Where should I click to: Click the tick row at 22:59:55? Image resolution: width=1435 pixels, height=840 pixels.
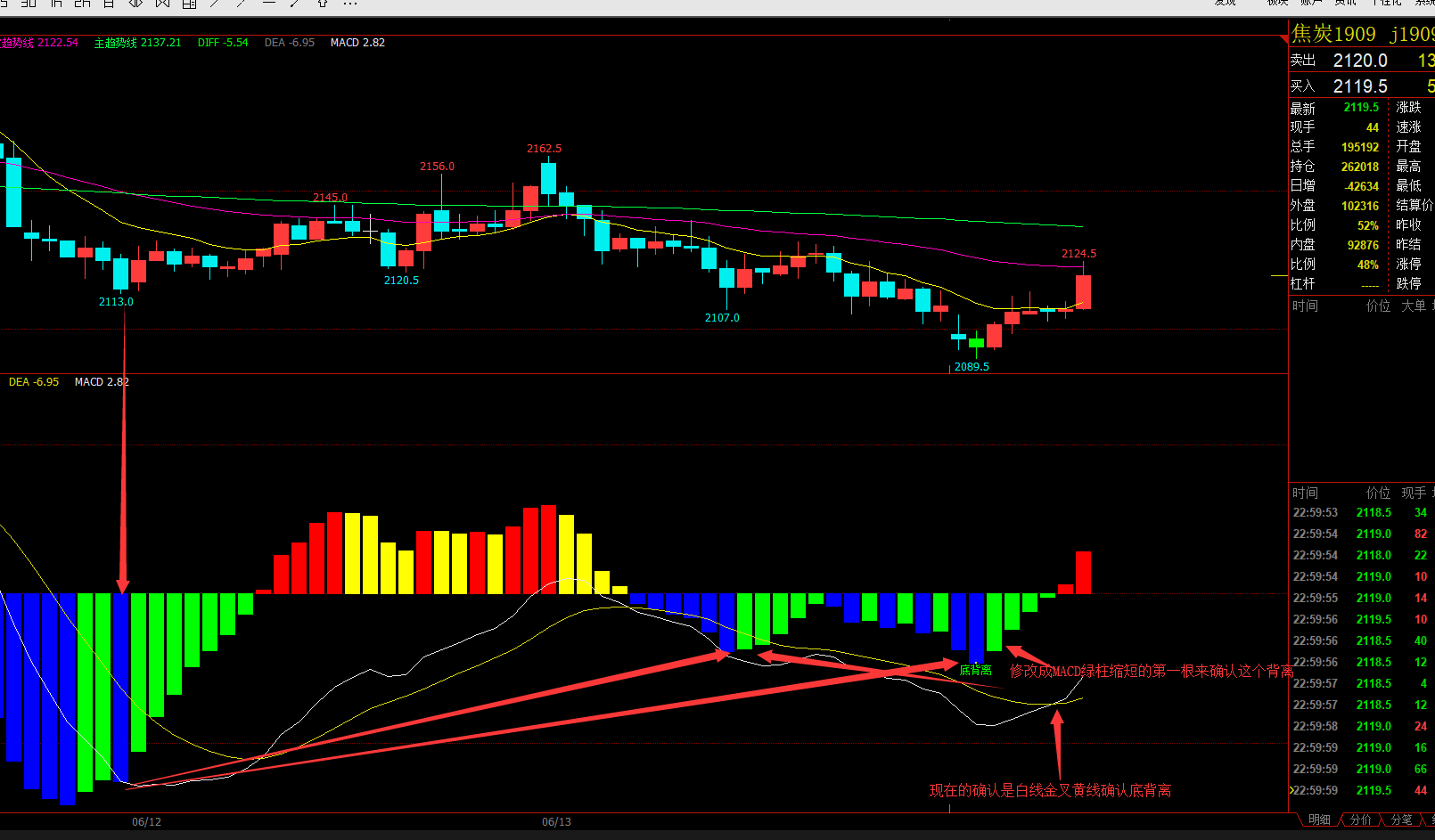coord(1362,599)
